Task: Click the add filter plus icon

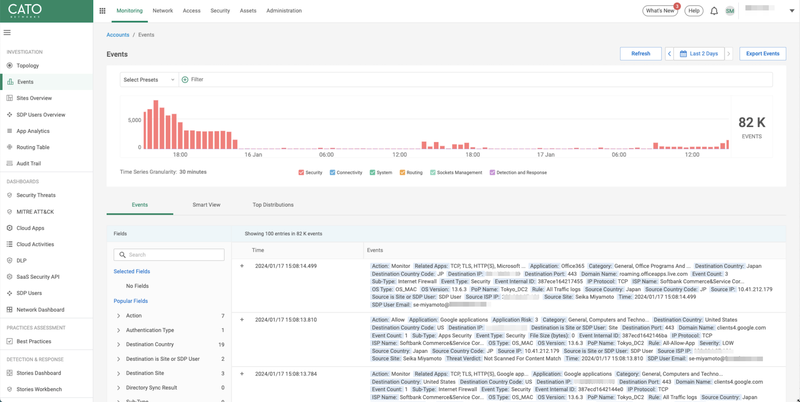Action: [x=185, y=80]
